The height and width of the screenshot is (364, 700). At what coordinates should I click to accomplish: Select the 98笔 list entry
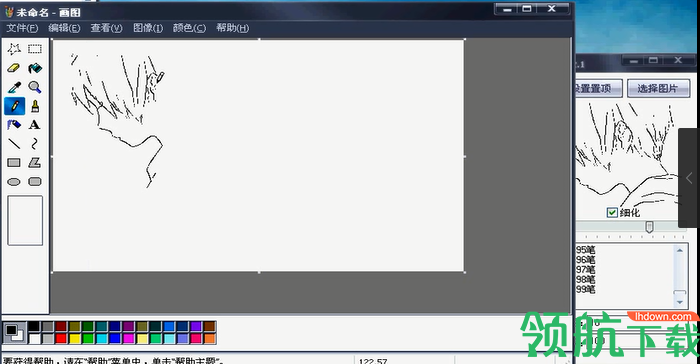coord(586,279)
